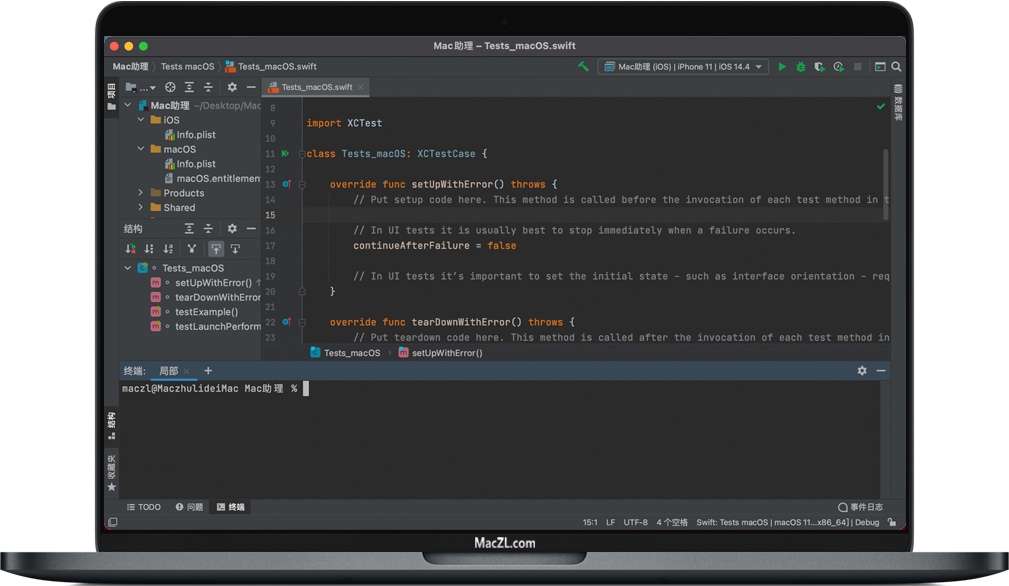Expand all items in the structure panel

189,229
